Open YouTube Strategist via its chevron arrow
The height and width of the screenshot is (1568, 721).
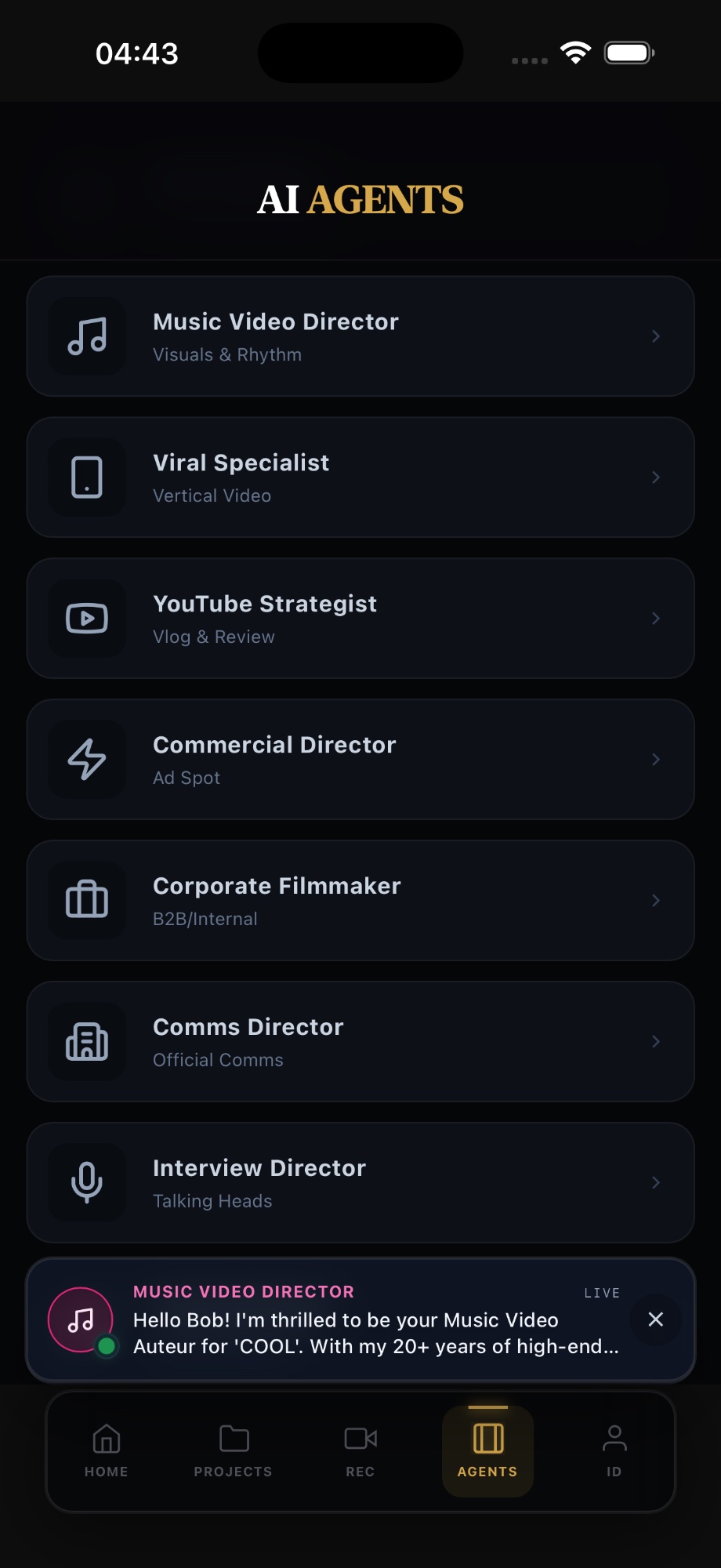656,619
